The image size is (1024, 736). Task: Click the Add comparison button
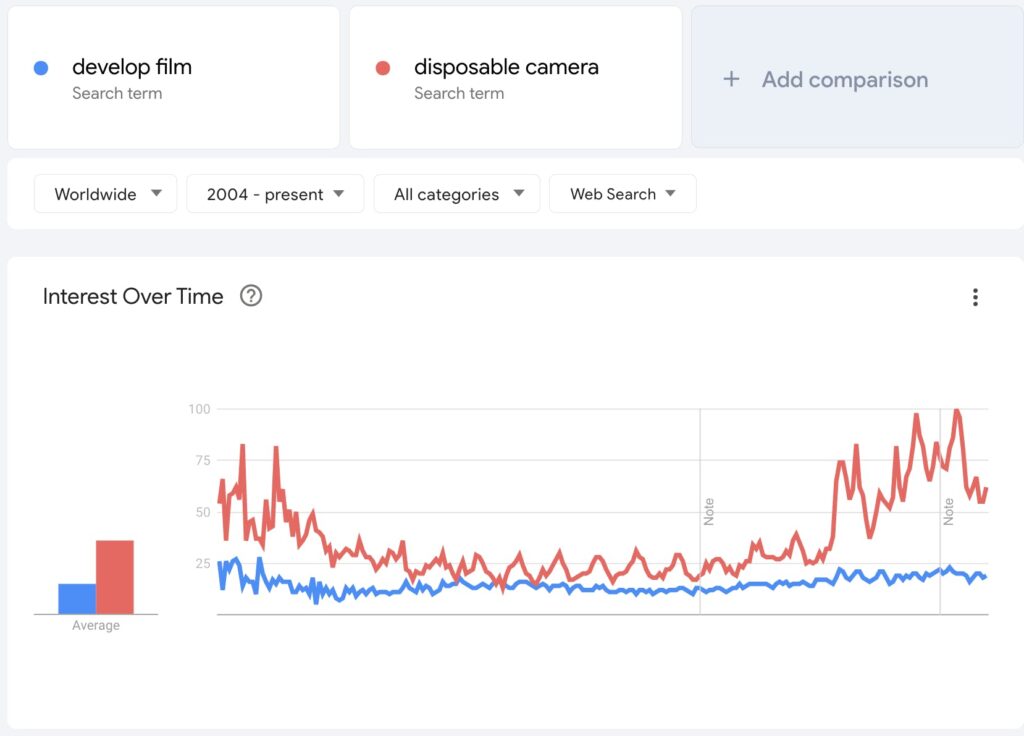(857, 78)
